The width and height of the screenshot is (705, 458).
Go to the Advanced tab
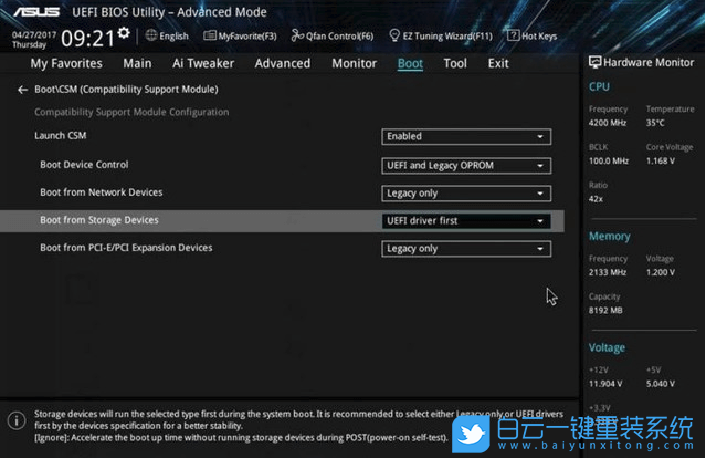click(x=282, y=63)
